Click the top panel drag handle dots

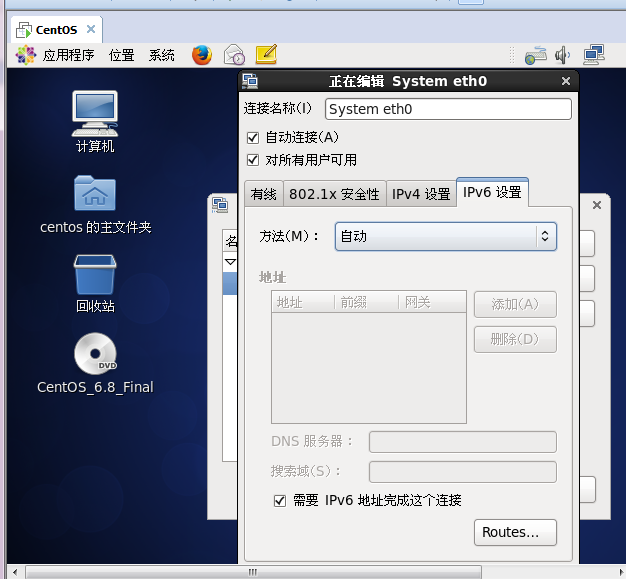512,55
